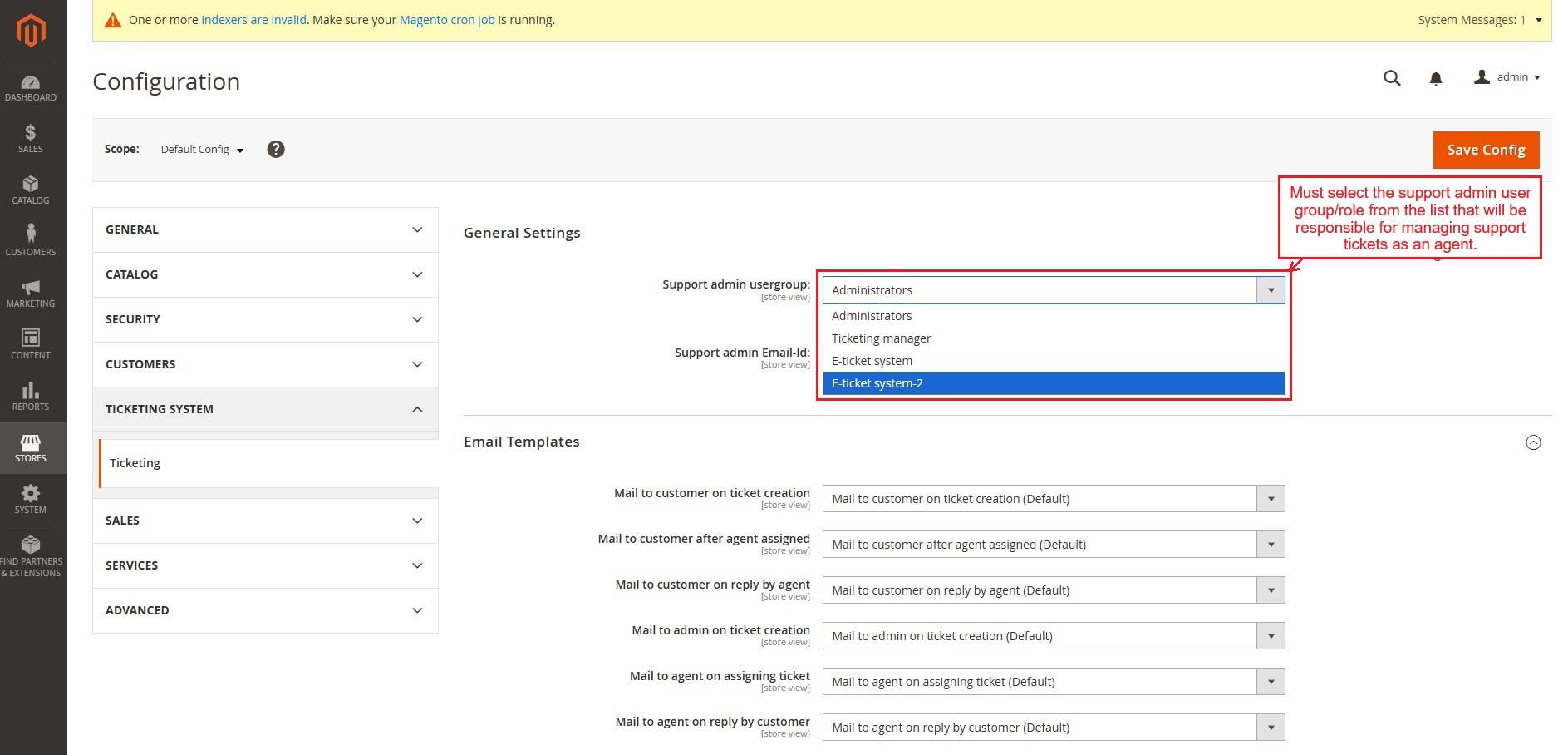The image size is (1568, 755).
Task: Open the notifications bell icon
Action: (1435, 78)
